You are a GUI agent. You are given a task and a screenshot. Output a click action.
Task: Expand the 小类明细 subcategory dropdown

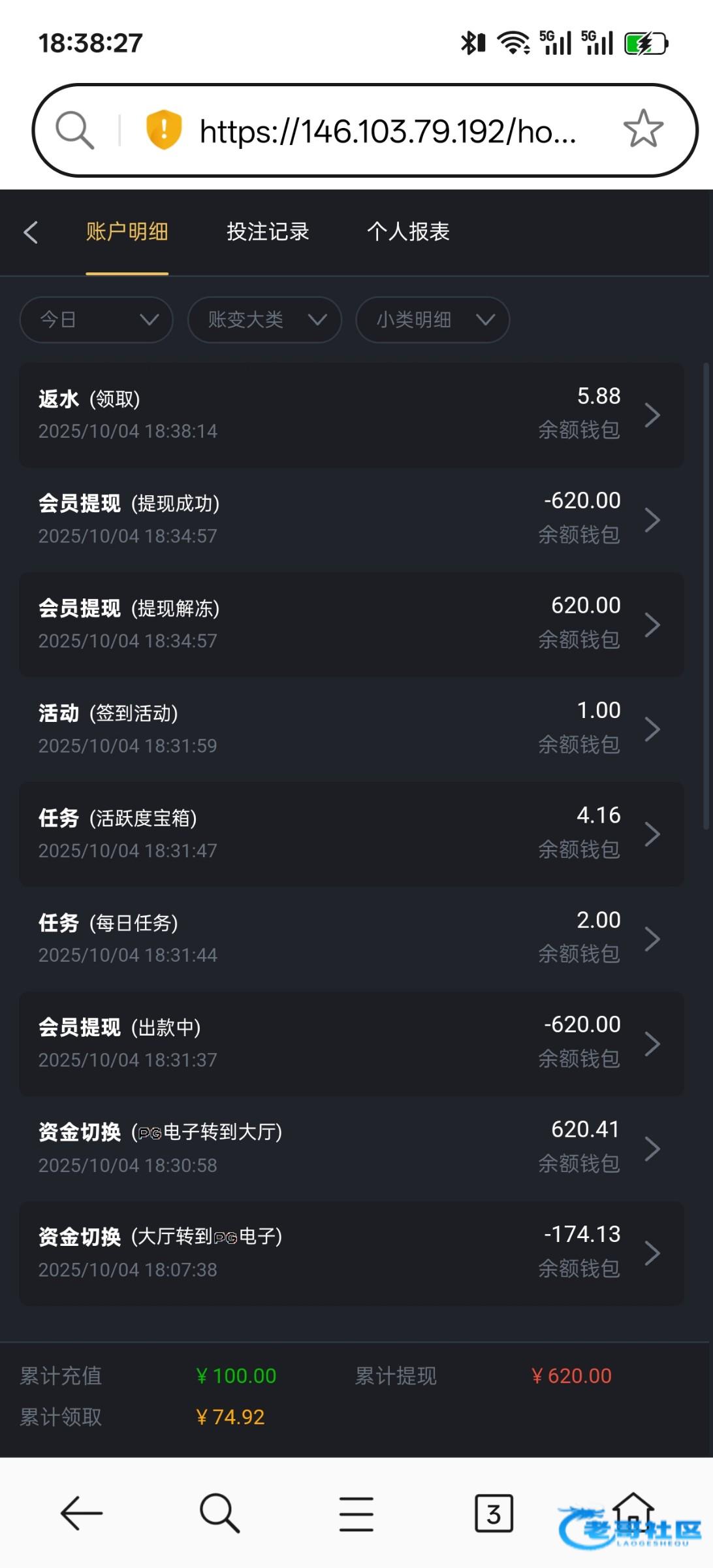coord(432,319)
